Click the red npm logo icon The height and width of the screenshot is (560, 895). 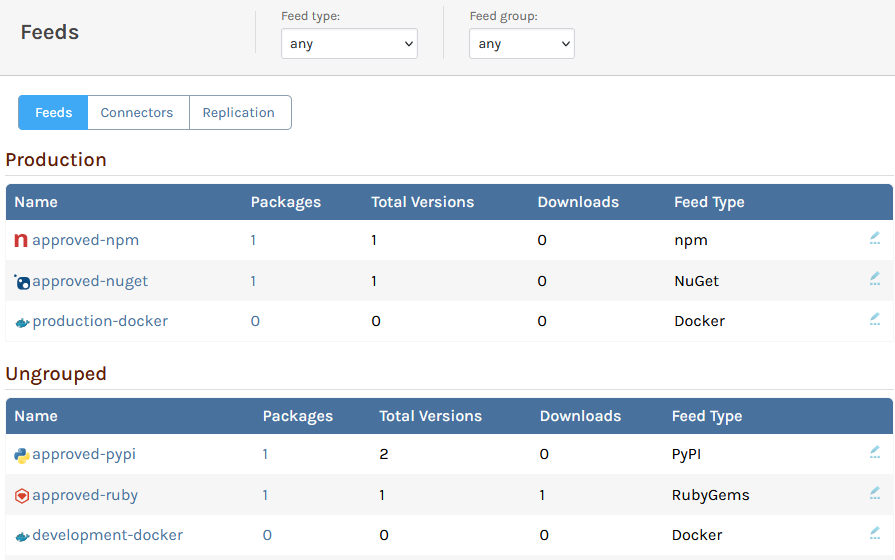pos(21,241)
